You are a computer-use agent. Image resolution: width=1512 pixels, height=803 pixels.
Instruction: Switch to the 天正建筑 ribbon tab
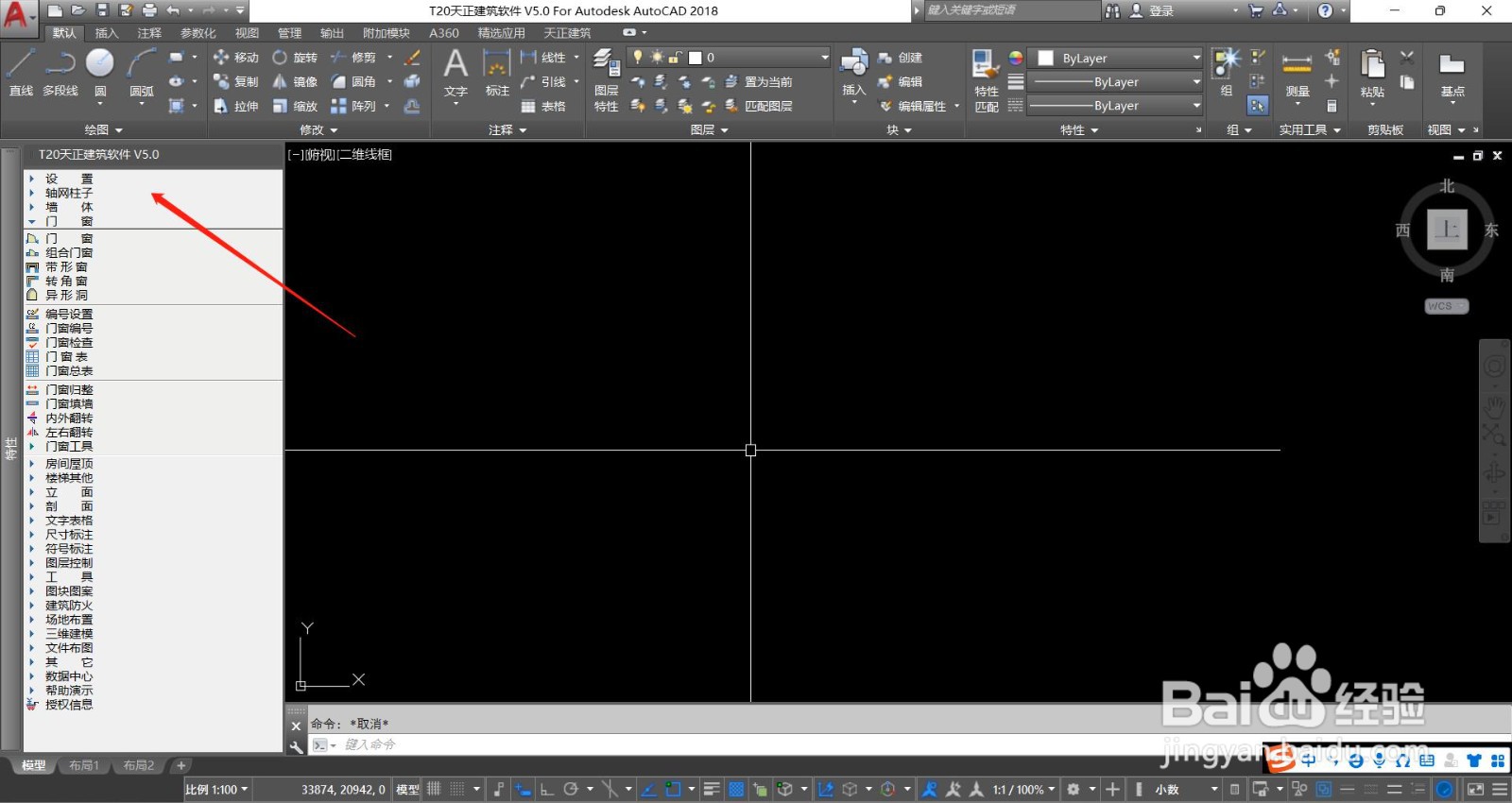[x=567, y=33]
